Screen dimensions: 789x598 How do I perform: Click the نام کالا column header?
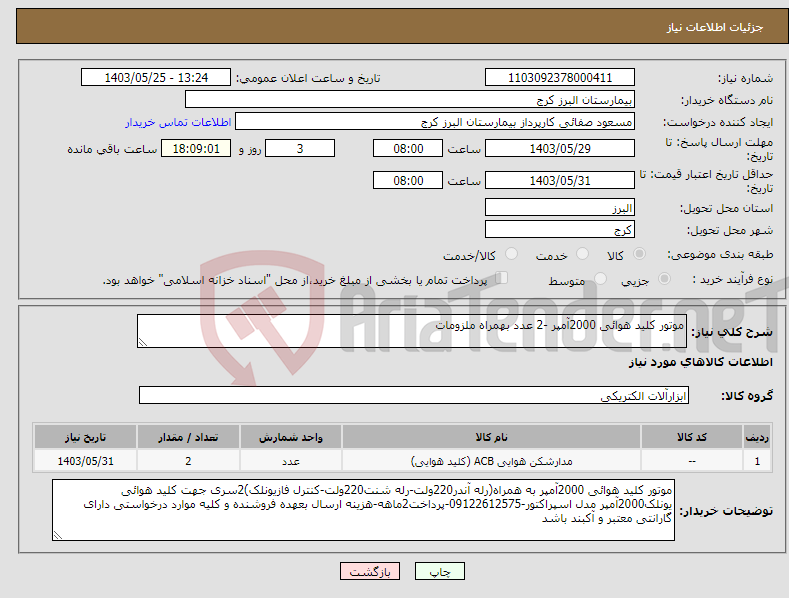coord(491,437)
